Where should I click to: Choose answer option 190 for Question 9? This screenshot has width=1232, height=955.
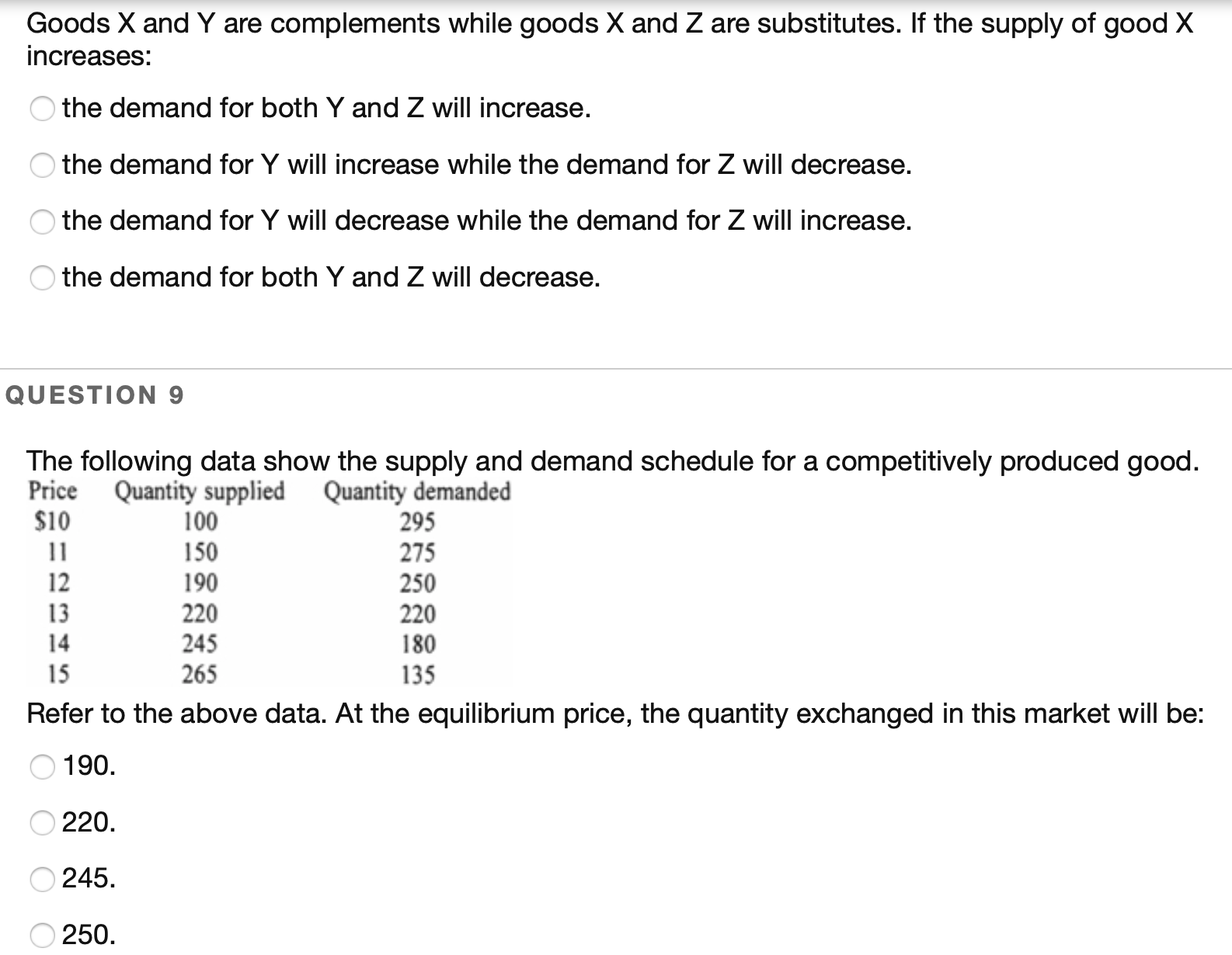click(44, 766)
